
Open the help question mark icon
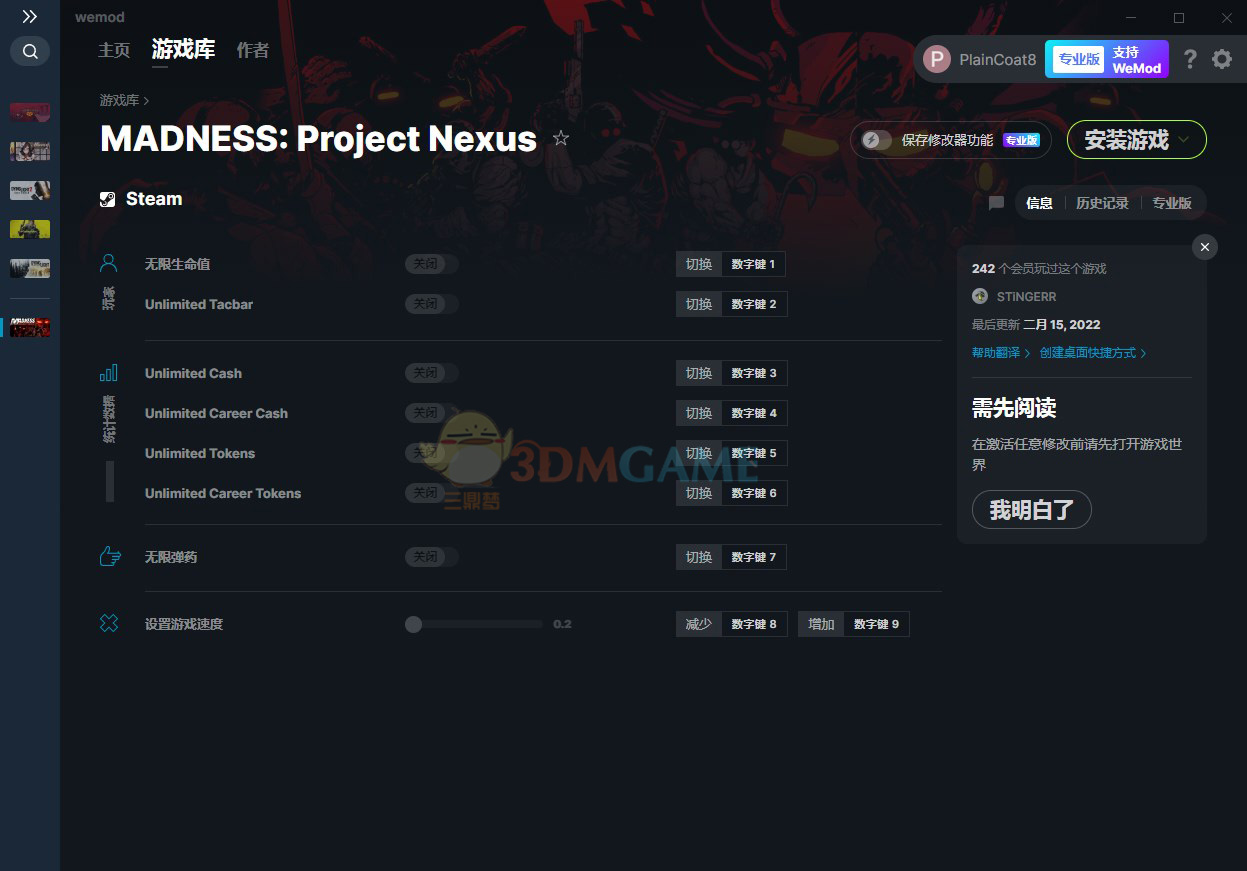click(1189, 59)
